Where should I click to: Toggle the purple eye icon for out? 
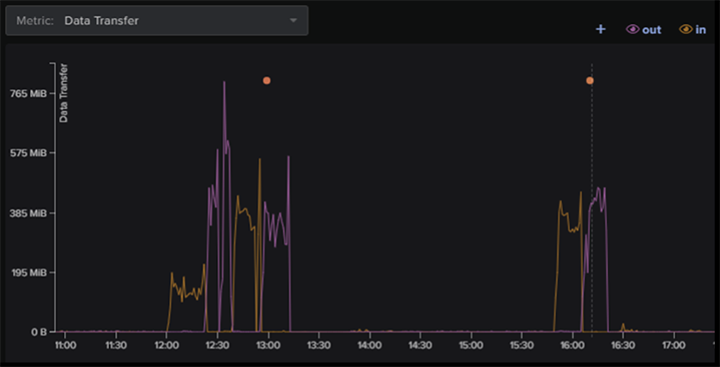(x=633, y=29)
